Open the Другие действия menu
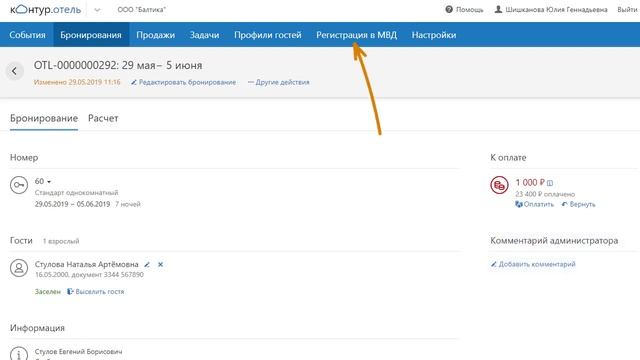The width and height of the screenshot is (640, 360). click(x=278, y=82)
